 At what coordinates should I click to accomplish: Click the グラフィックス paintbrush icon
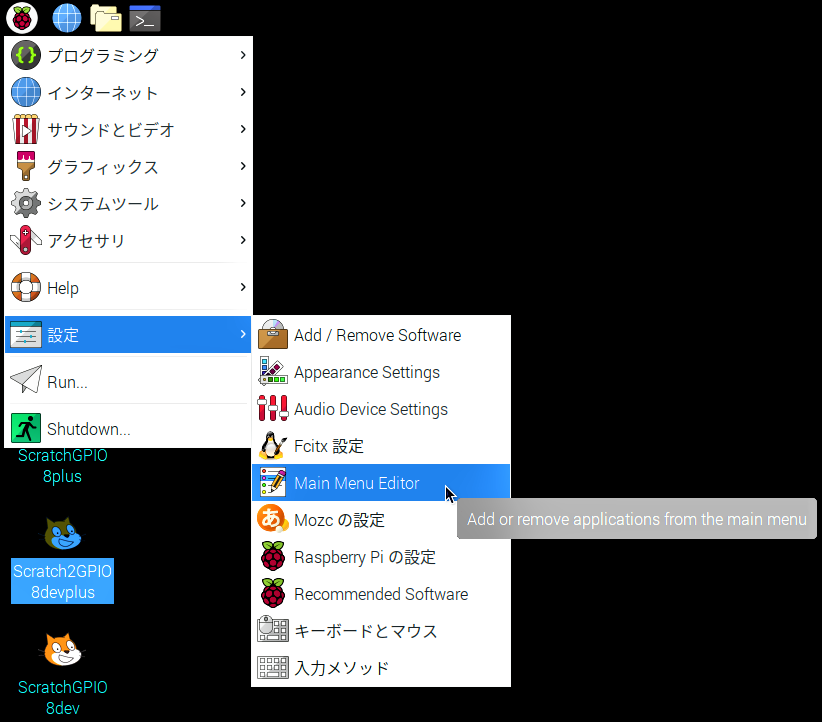26,166
